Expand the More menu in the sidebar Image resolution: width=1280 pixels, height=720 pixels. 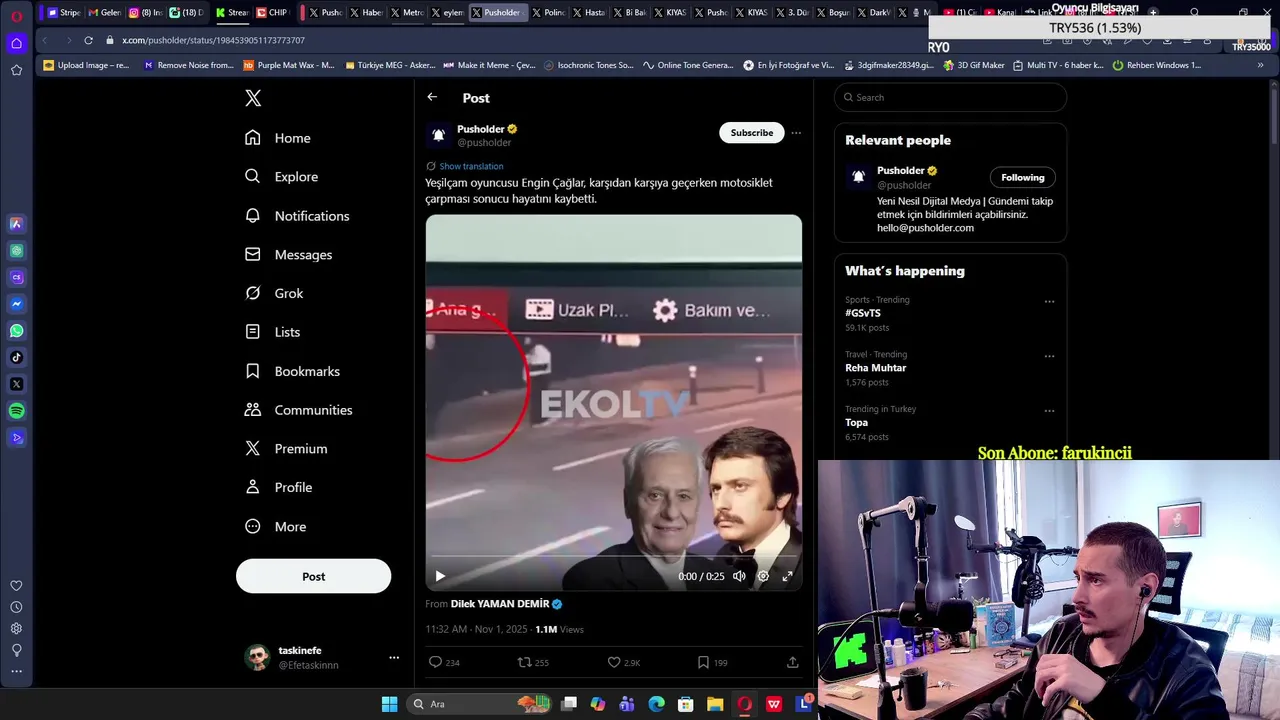coord(276,527)
